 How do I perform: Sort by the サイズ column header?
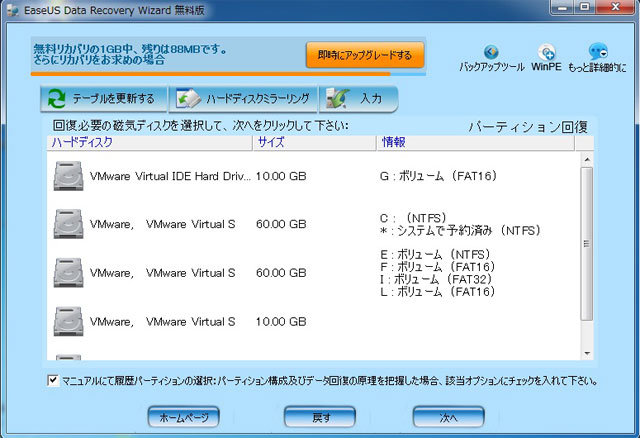(x=314, y=142)
